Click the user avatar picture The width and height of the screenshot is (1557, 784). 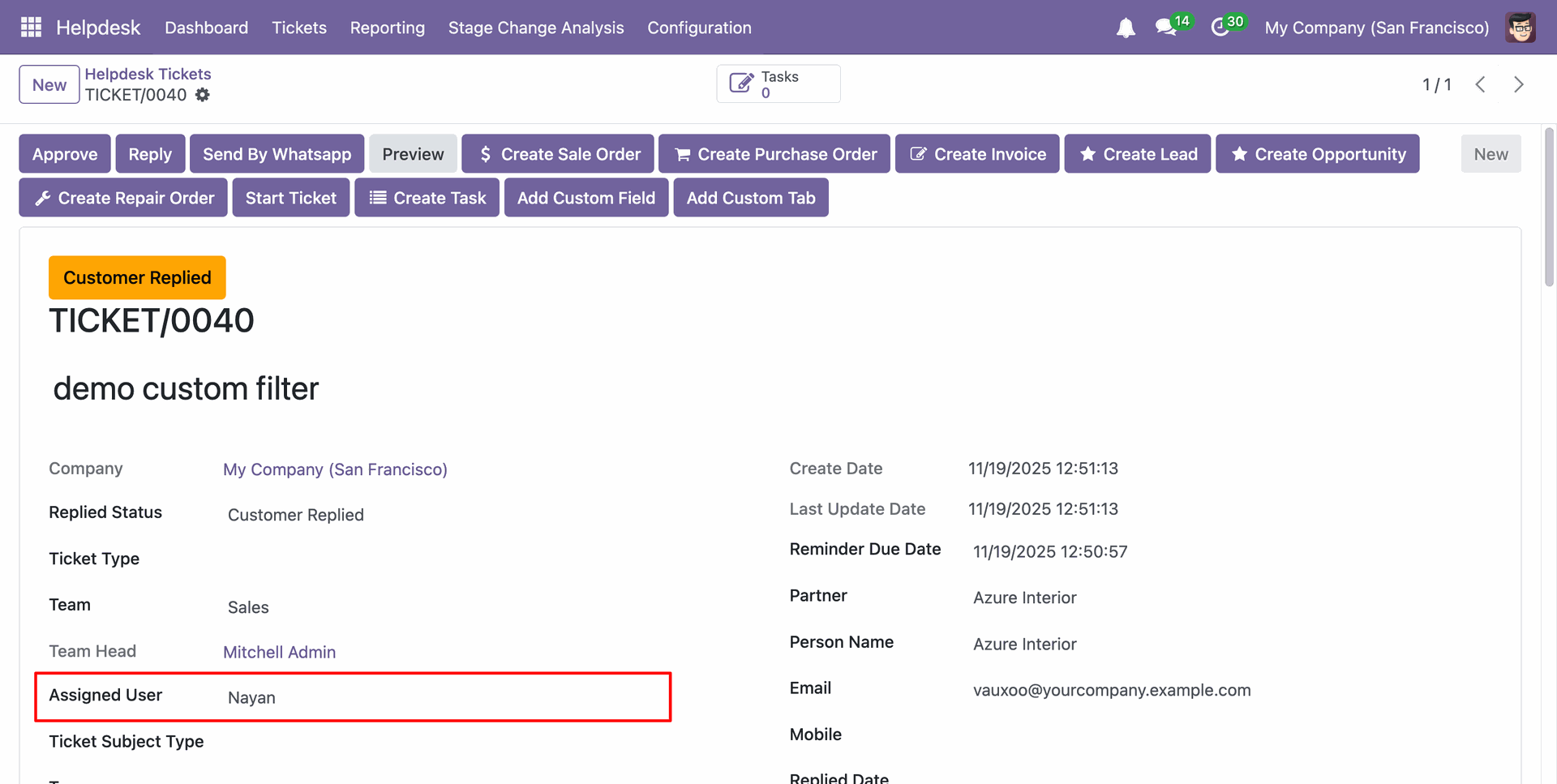(x=1520, y=28)
